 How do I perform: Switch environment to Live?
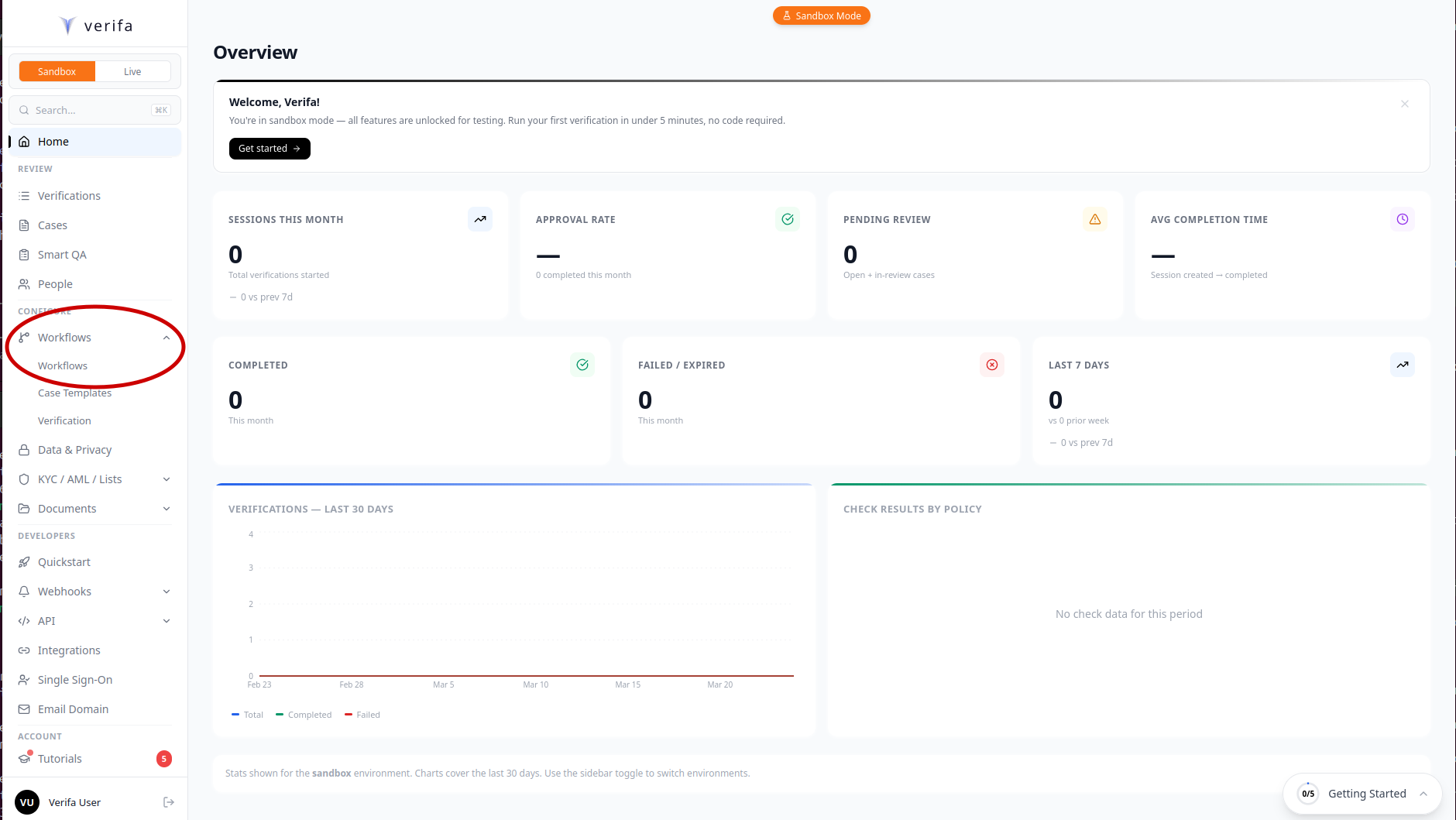pyautogui.click(x=132, y=70)
